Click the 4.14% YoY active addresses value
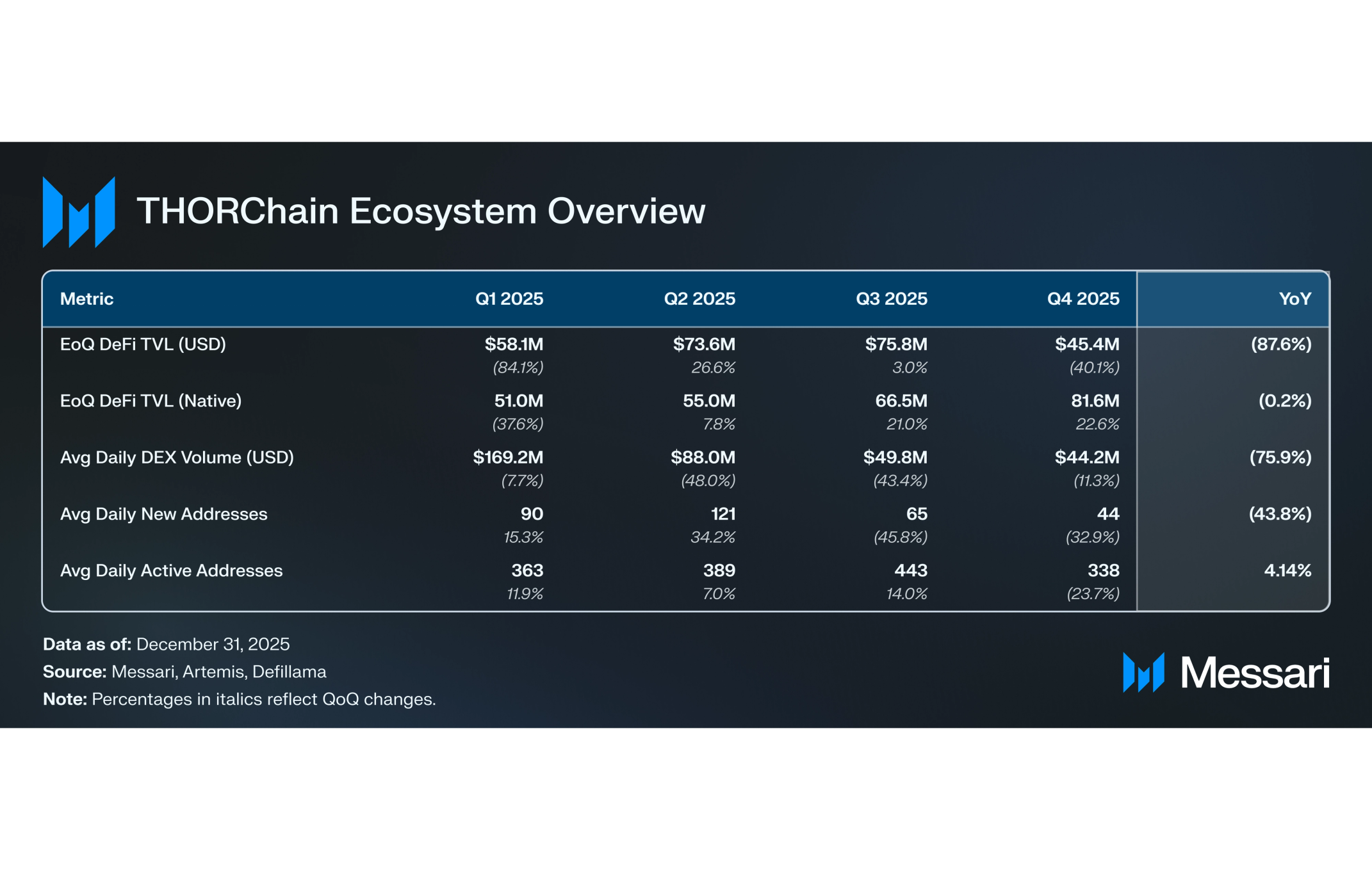The image size is (1372, 870). pos(1287,570)
